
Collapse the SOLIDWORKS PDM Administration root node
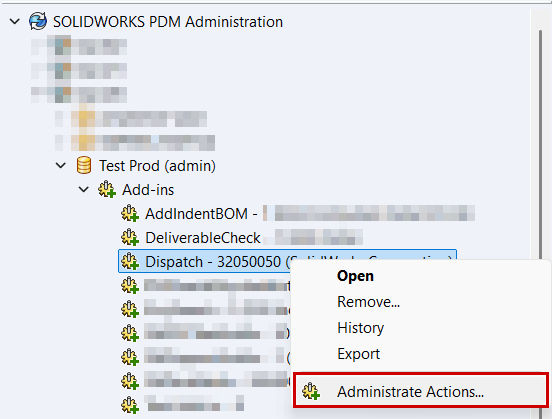(x=15, y=21)
